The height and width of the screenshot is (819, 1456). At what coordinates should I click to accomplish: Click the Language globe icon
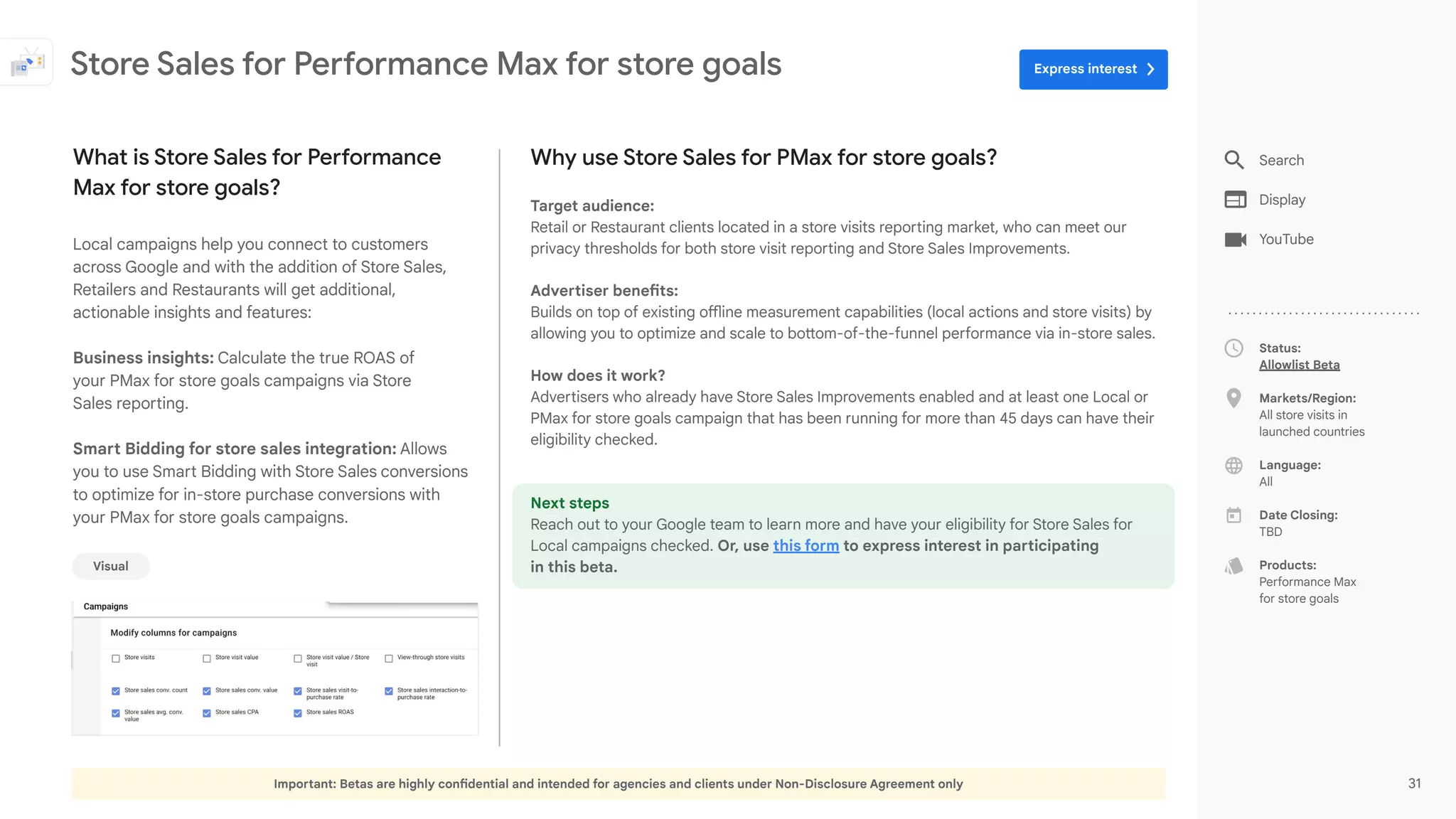pos(1233,465)
